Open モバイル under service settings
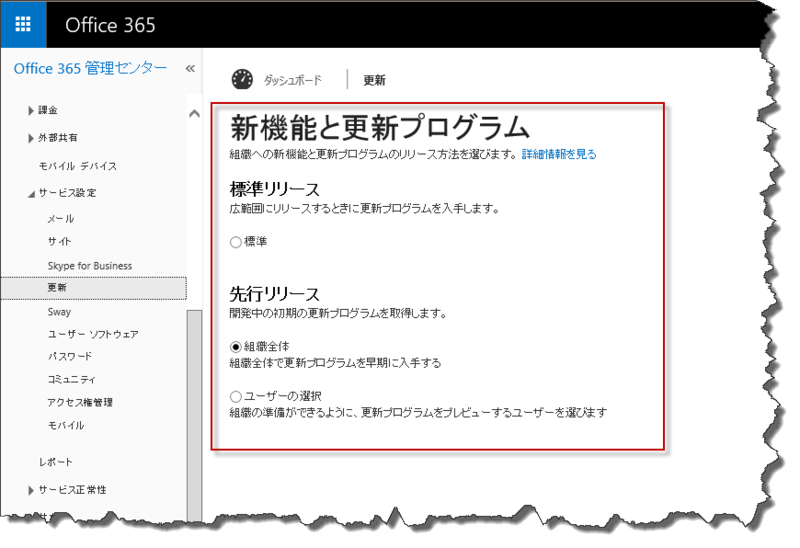The image size is (800, 548). [66, 425]
